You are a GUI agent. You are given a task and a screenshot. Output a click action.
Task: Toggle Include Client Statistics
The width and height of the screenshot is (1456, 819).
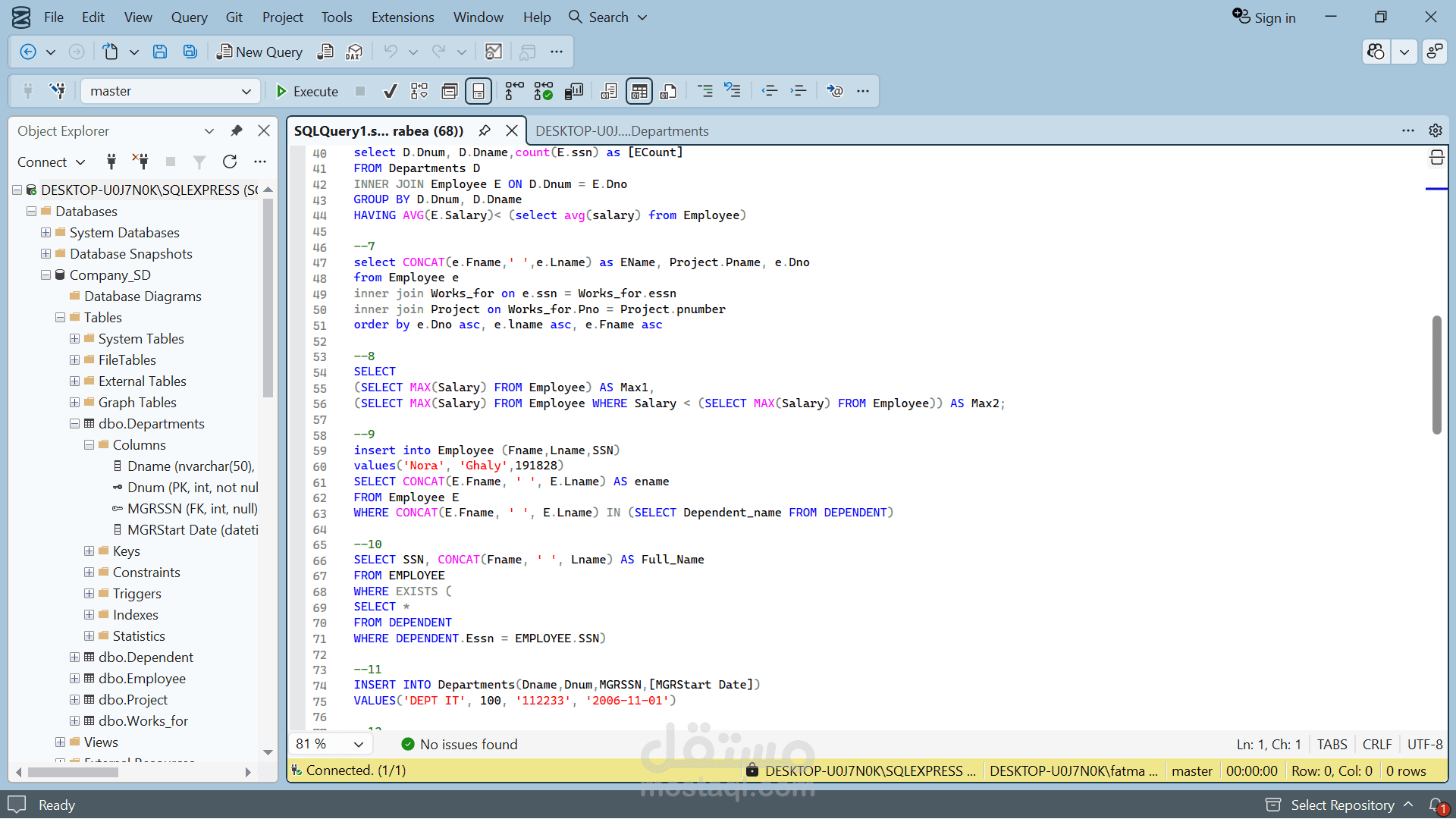coord(574,91)
